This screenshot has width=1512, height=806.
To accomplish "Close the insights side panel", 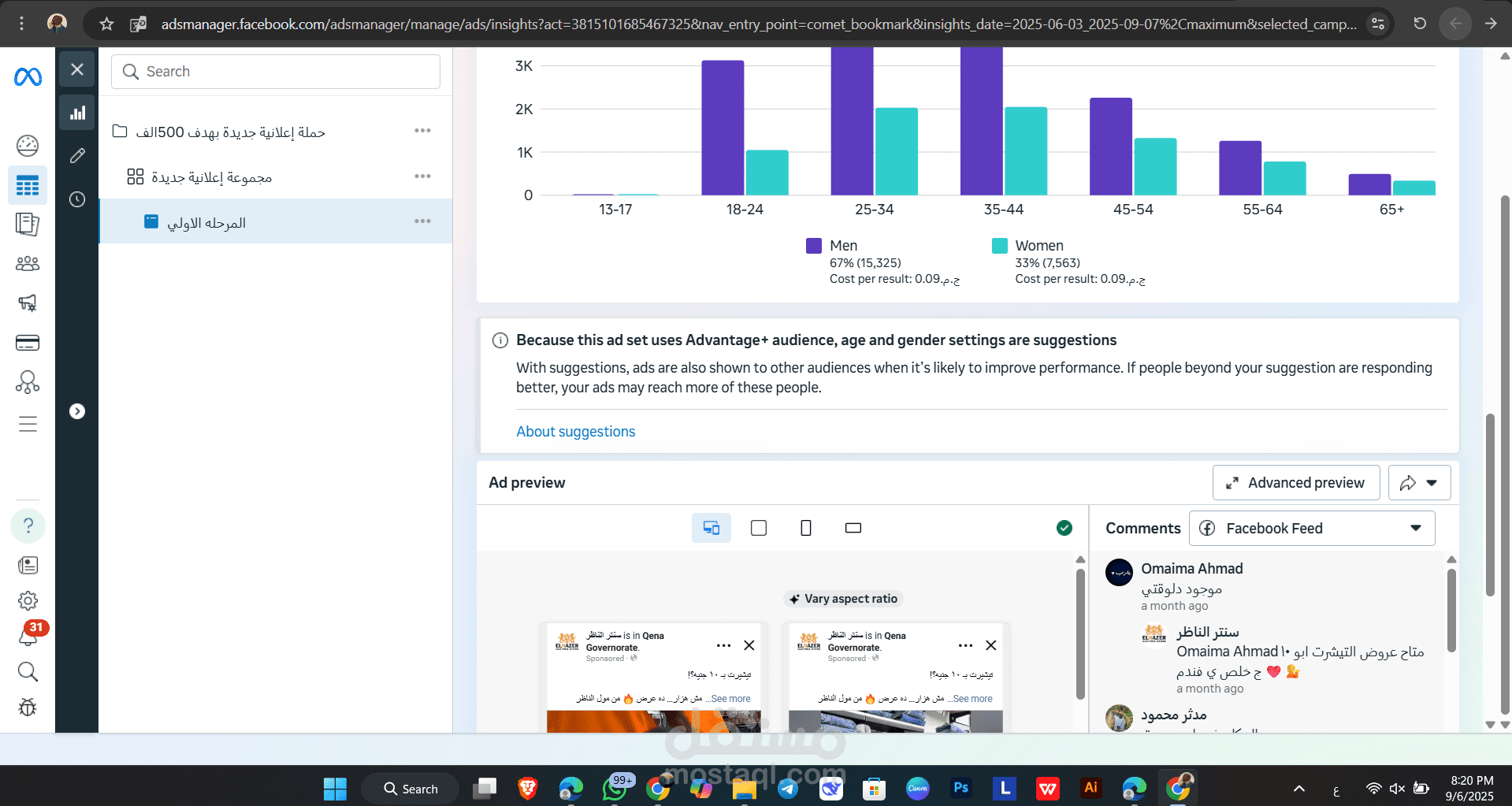I will tap(77, 69).
